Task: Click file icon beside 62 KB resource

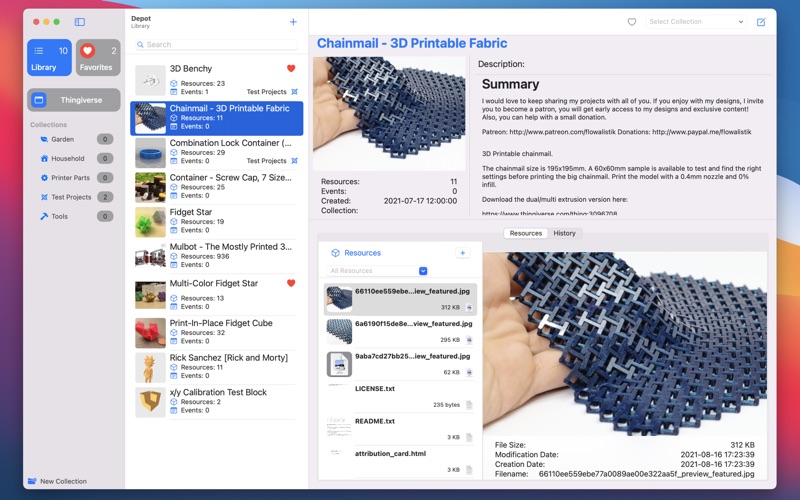Action: pyautogui.click(x=469, y=372)
